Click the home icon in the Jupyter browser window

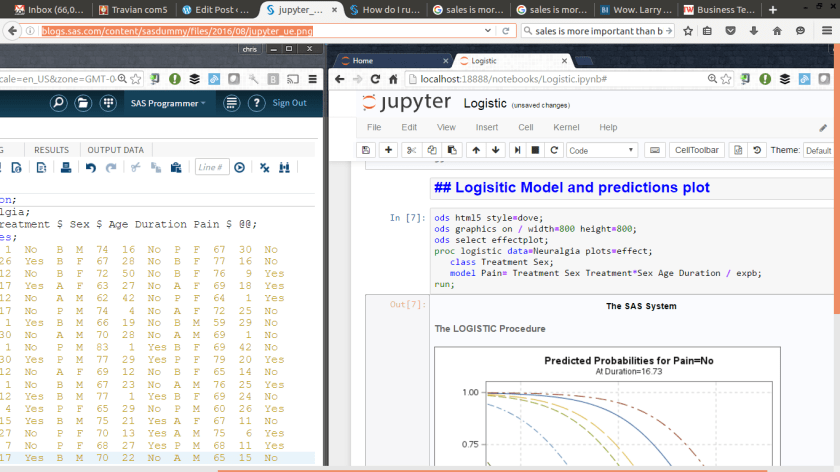pos(393,79)
